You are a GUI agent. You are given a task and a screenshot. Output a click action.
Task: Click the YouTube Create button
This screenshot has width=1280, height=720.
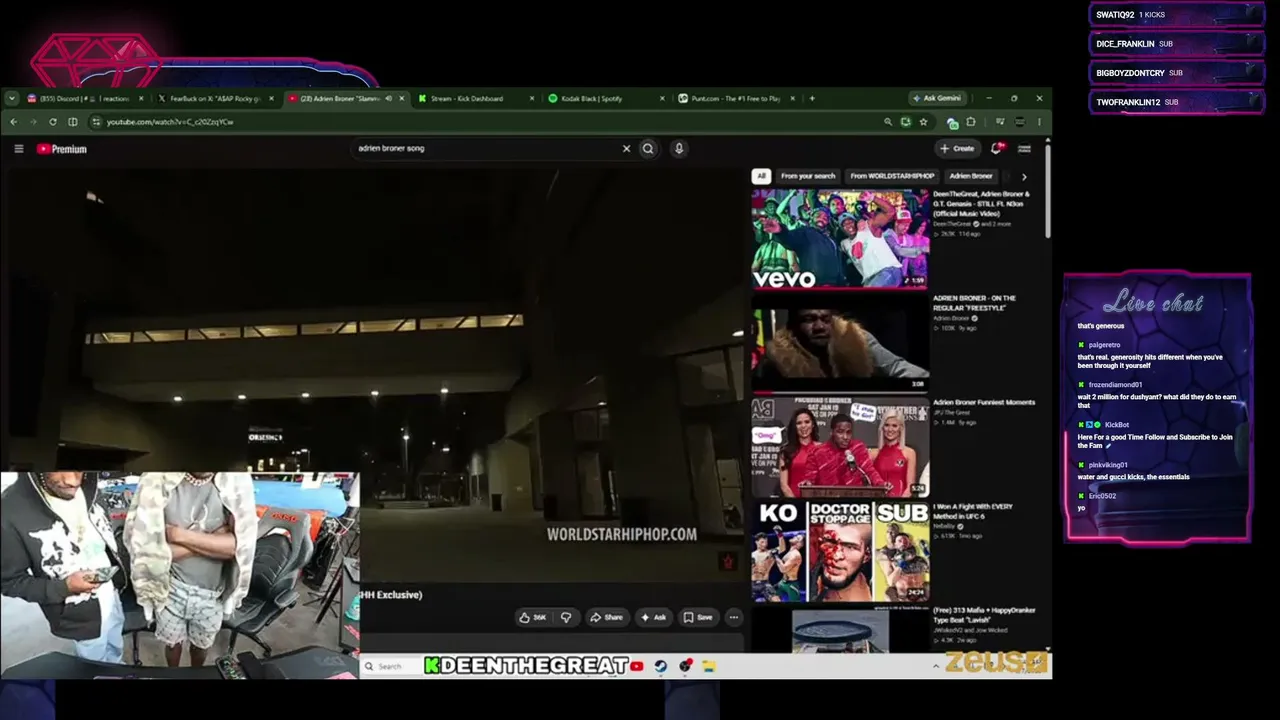click(x=957, y=148)
